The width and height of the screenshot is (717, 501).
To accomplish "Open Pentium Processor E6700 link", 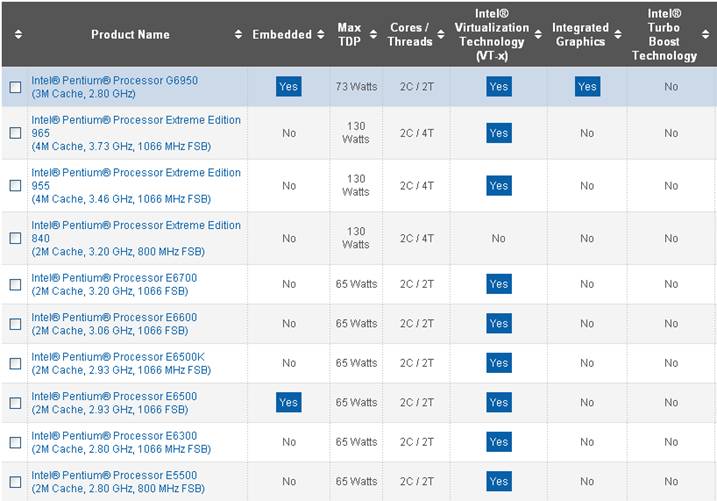I will (x=114, y=284).
